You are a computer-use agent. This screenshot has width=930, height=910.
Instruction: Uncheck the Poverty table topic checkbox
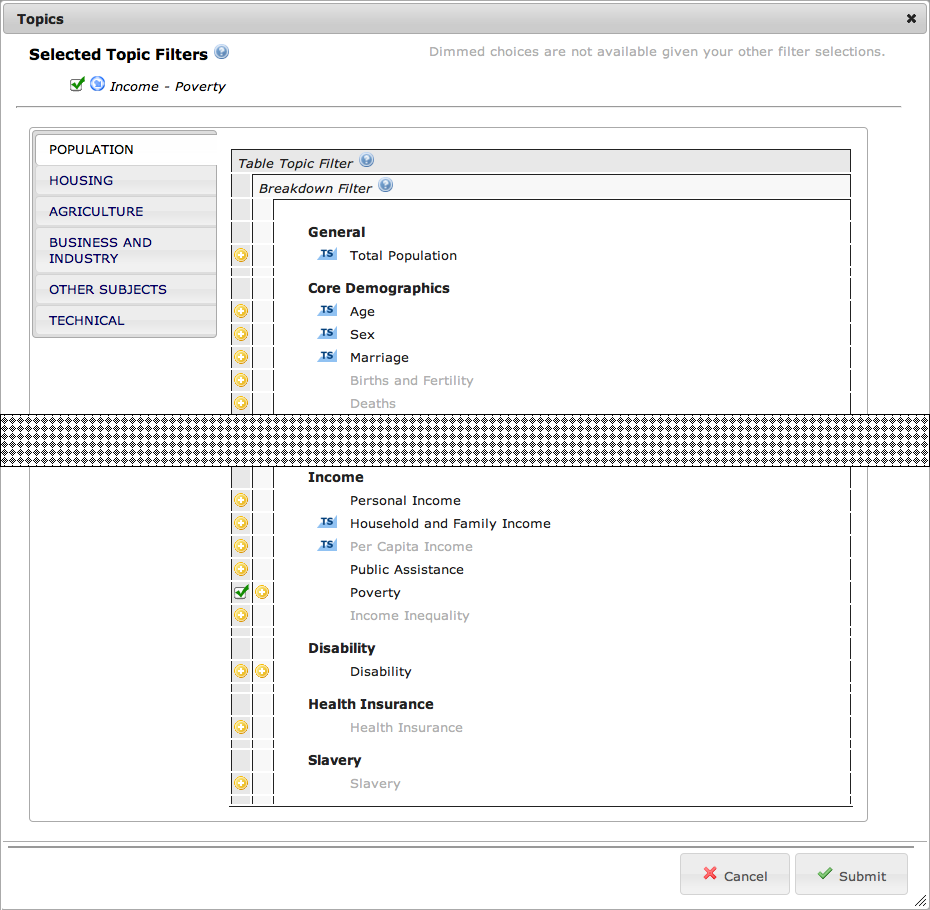[241, 592]
